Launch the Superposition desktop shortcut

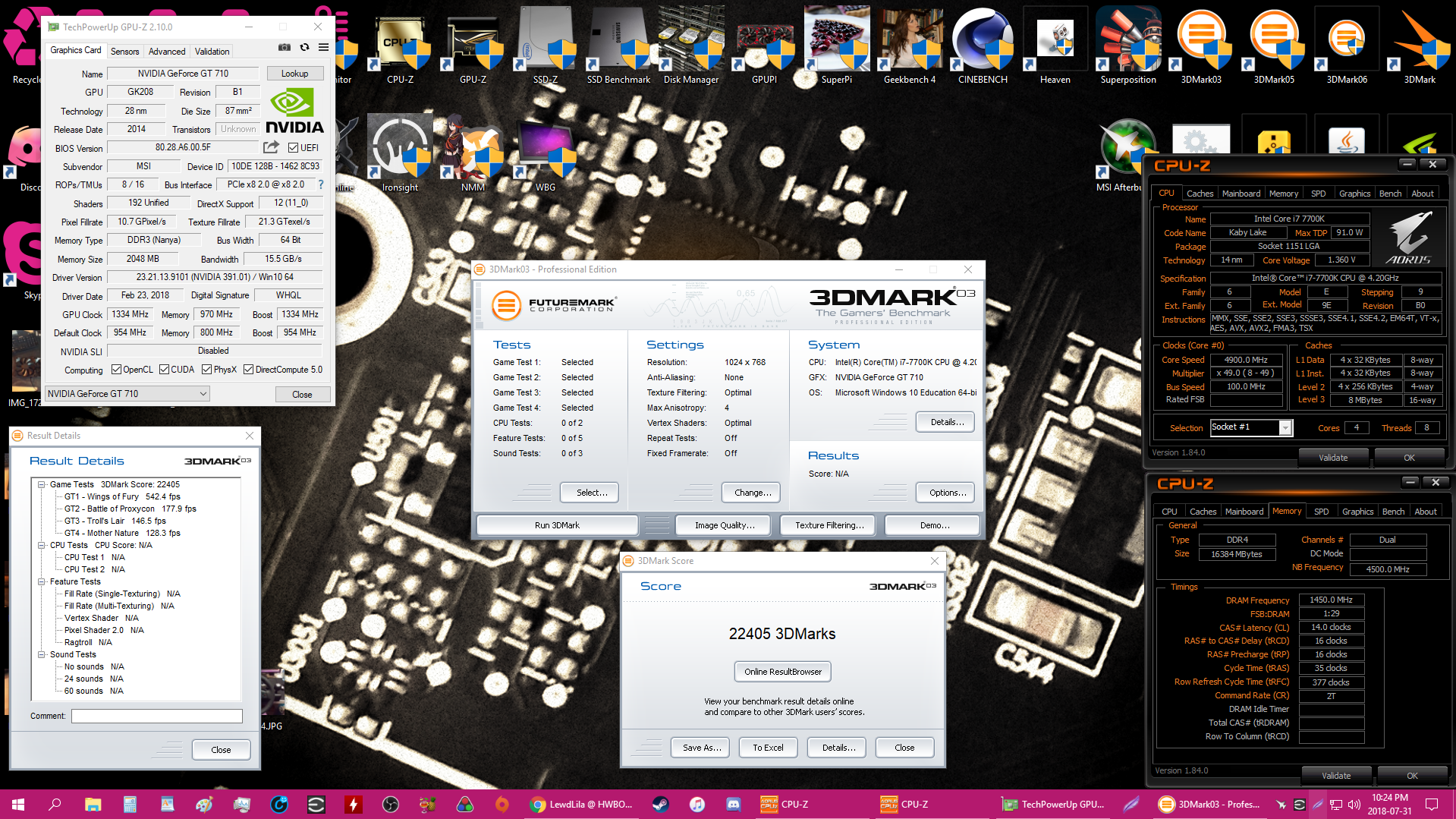coord(1128,46)
